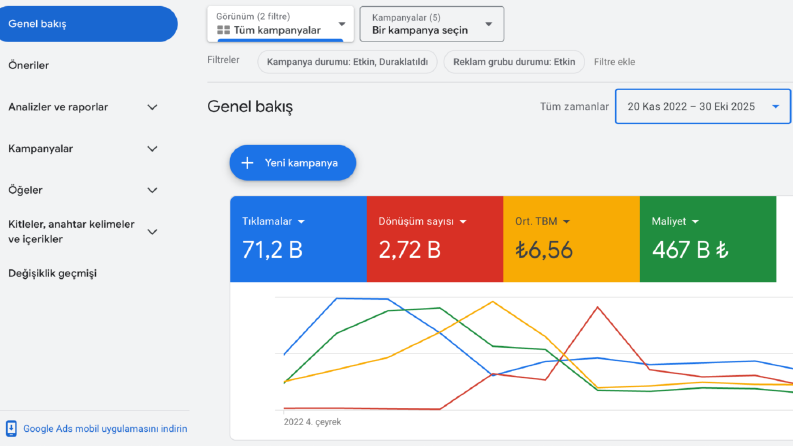Viewport: 793px width, 446px height.
Task: Expand the Kampanyalar sidebar chevron
Action: (152, 149)
